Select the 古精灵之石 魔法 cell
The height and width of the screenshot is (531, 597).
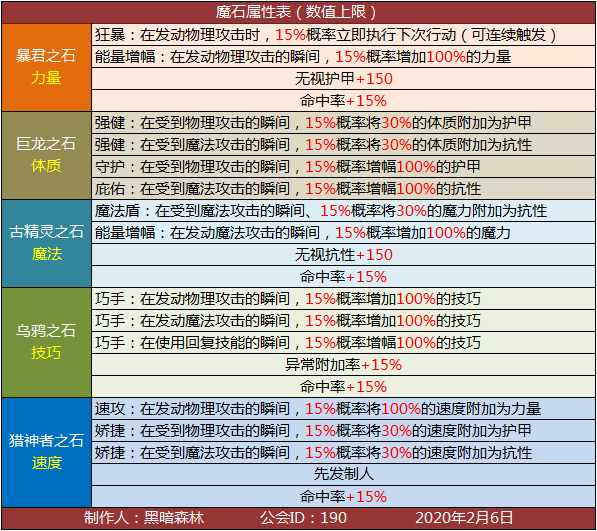coord(46,243)
